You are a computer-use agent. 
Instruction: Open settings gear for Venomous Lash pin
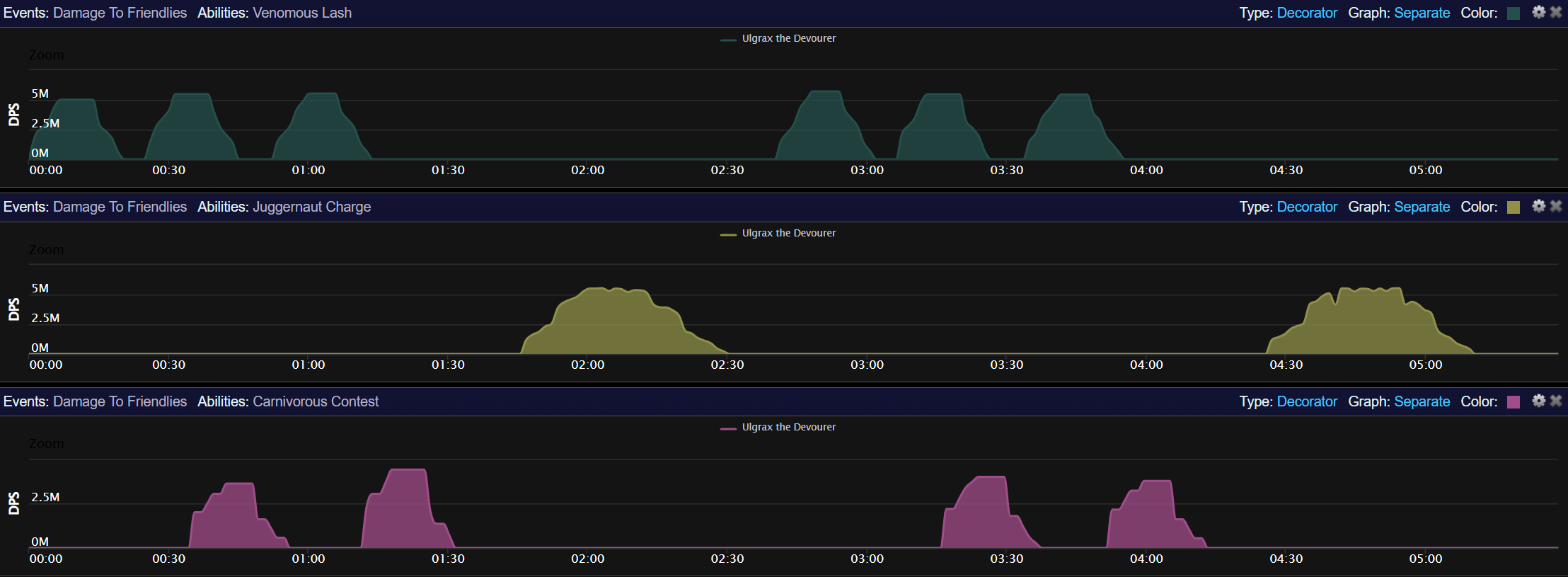(x=1539, y=12)
